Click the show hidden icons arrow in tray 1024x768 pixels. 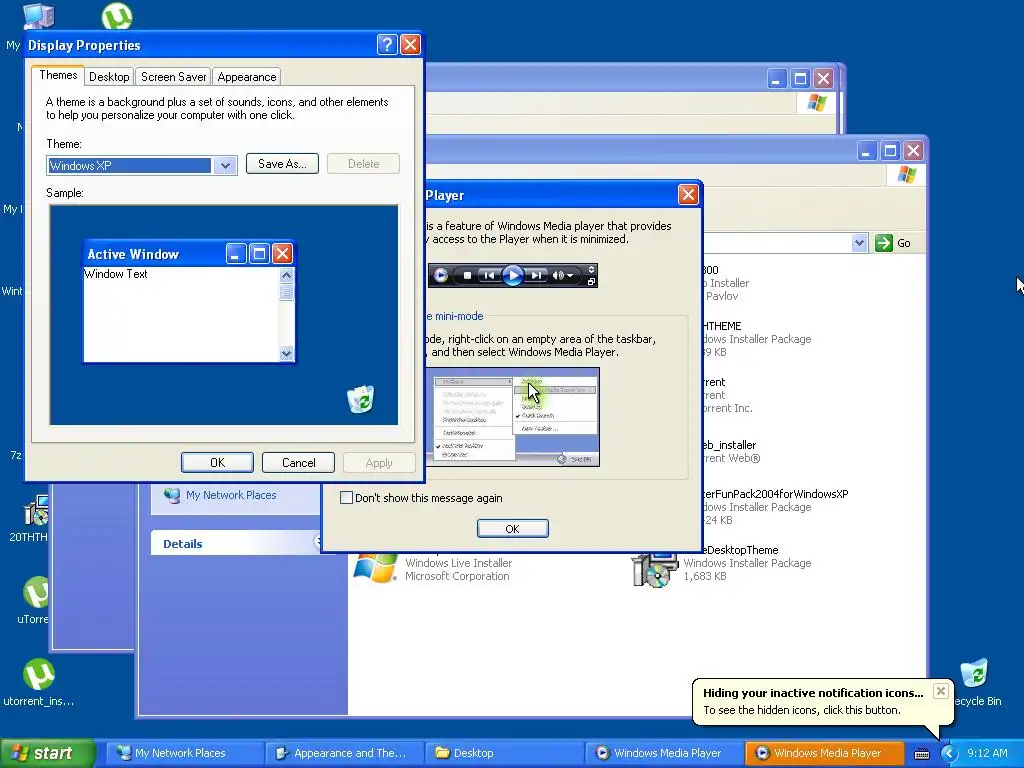pyautogui.click(x=948, y=754)
